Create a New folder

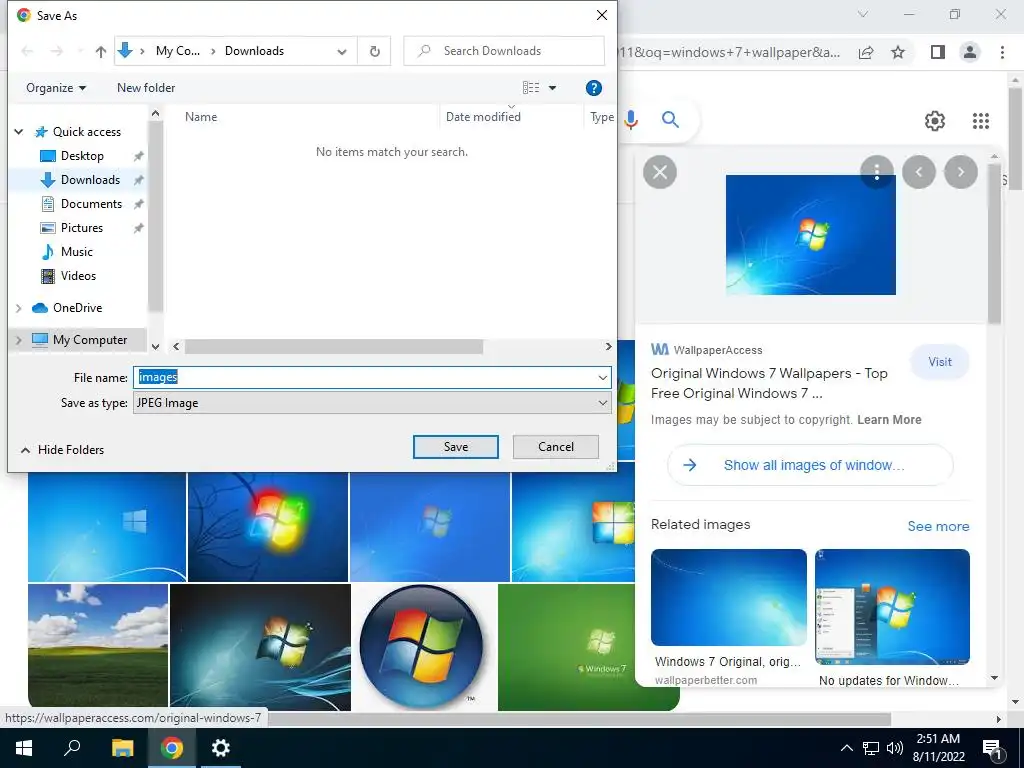[146, 88]
